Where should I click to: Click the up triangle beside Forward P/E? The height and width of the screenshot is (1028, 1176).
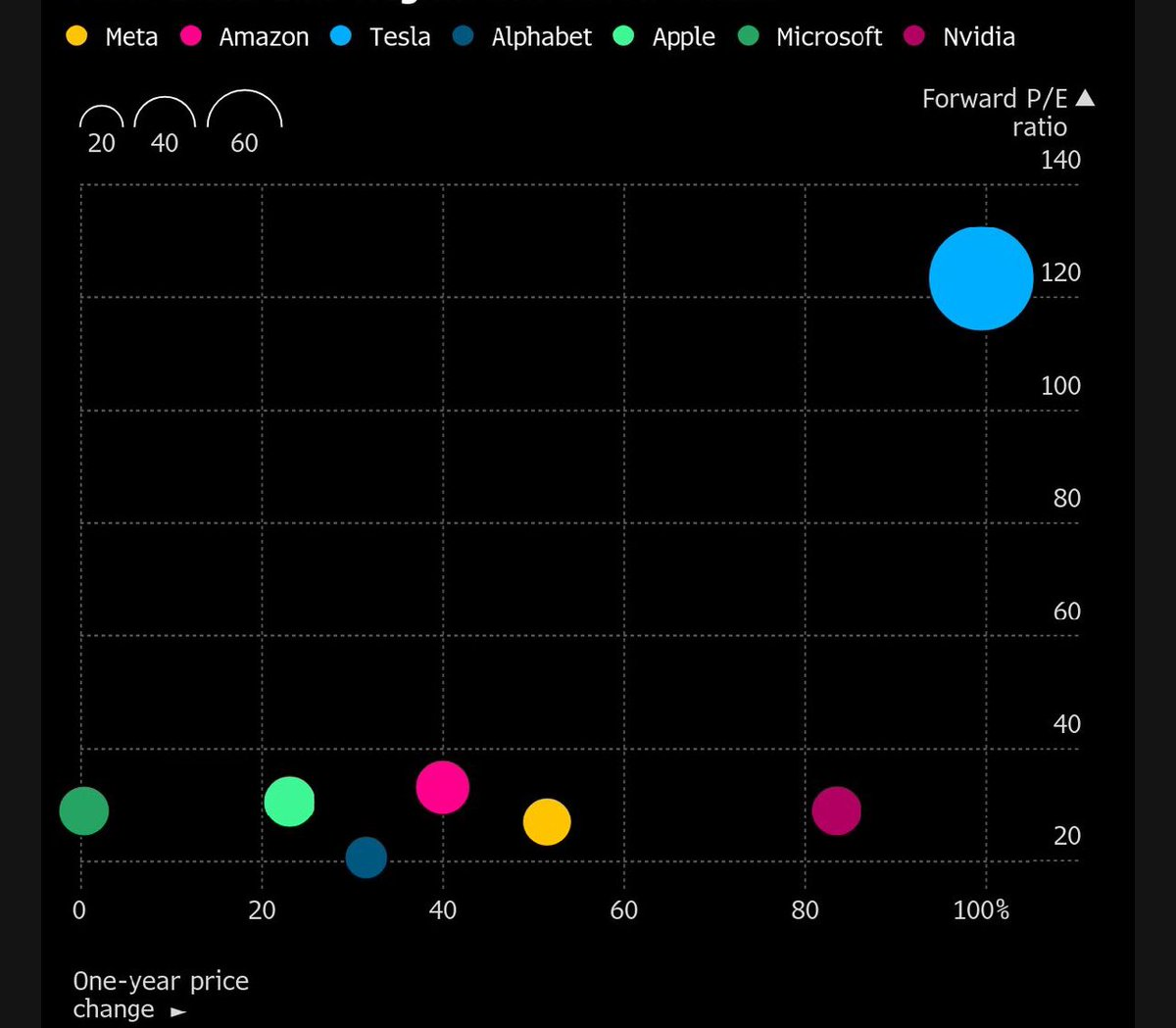coord(1085,98)
